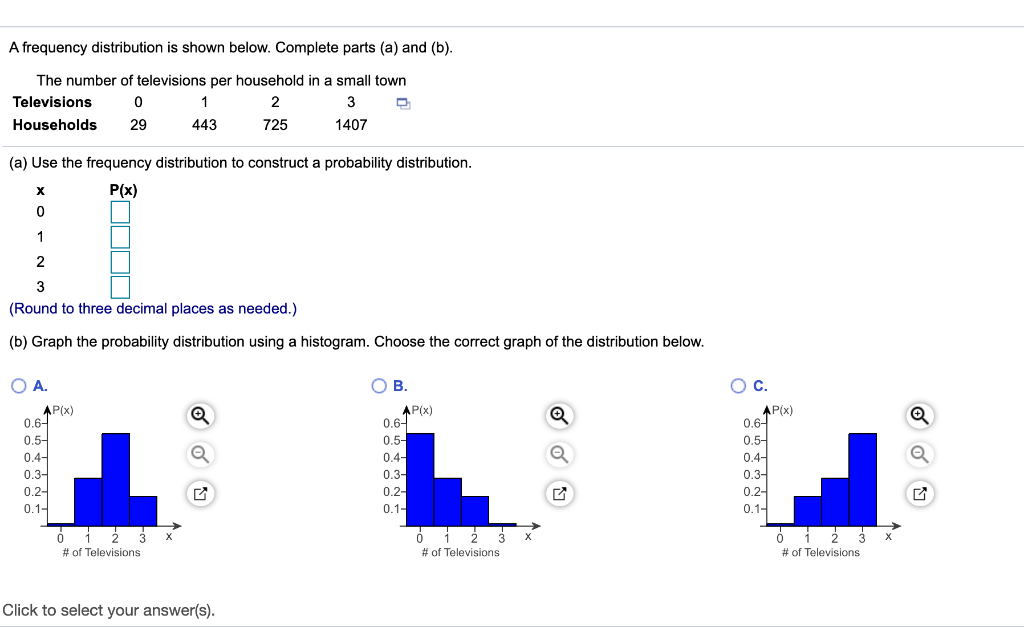This screenshot has width=1024, height=627.
Task: Zoom out of graph A with minus magnifier
Action: click(199, 454)
